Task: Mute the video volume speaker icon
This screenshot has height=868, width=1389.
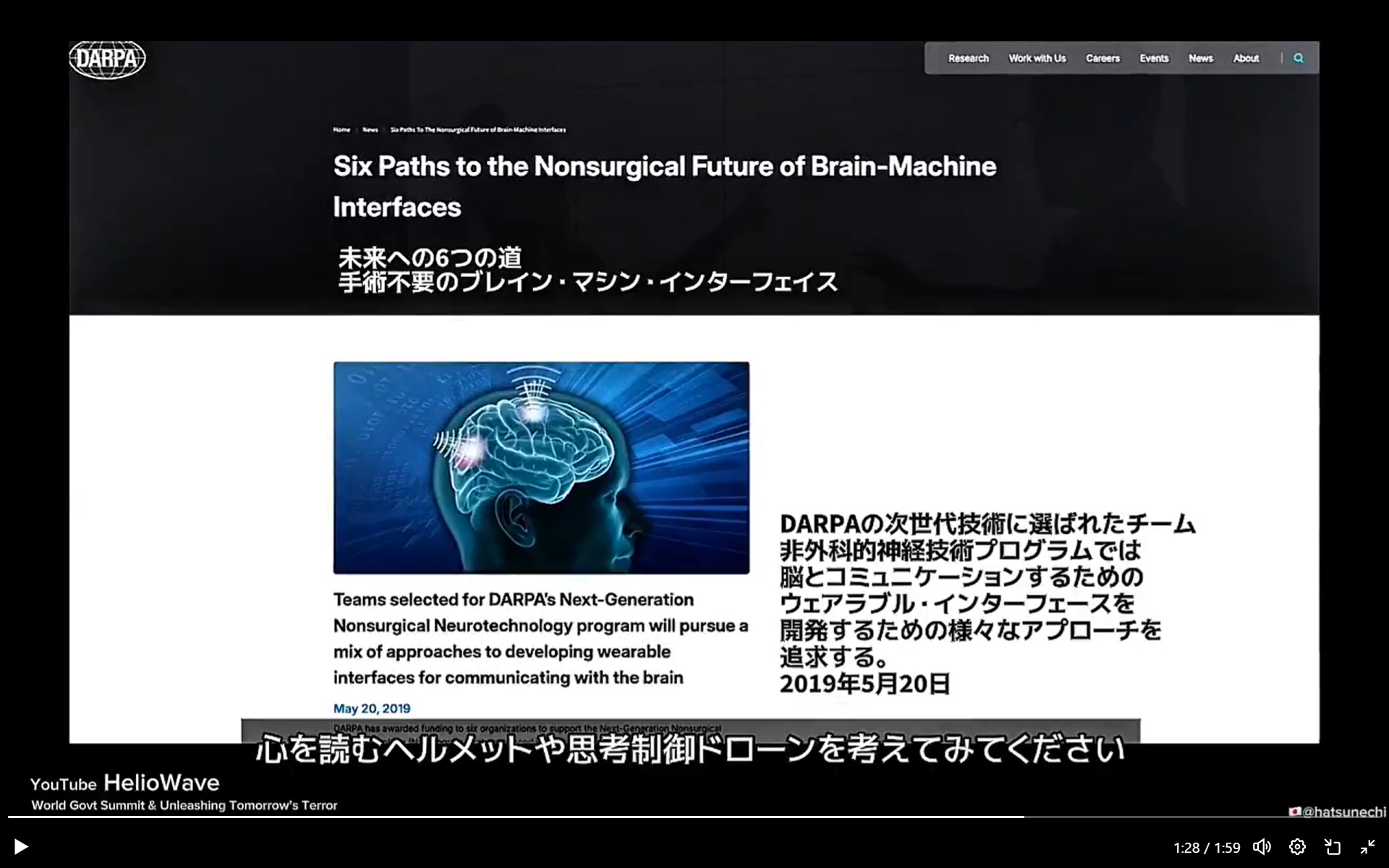Action: click(x=1262, y=847)
